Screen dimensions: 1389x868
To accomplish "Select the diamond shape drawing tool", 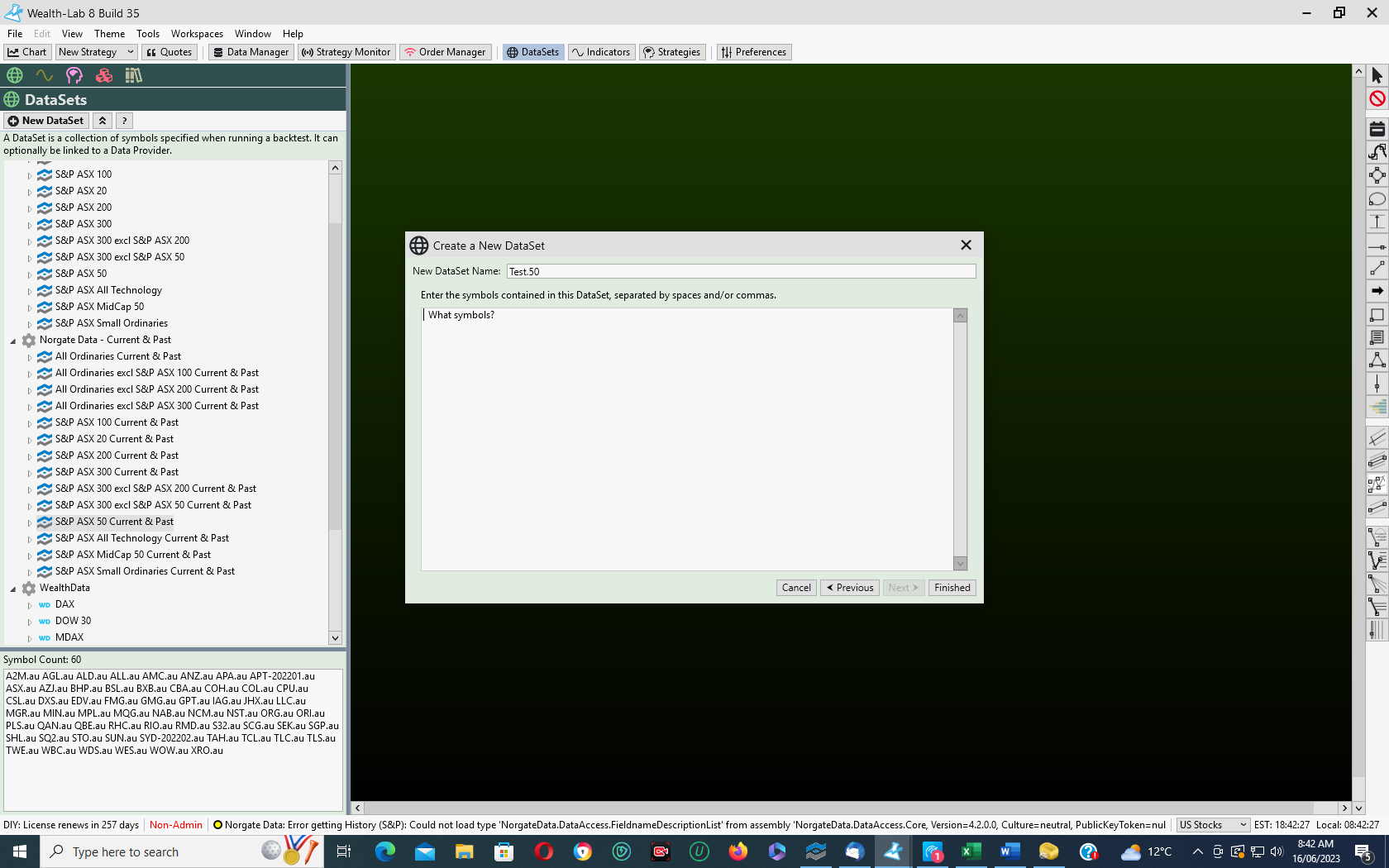I will 1377,175.
